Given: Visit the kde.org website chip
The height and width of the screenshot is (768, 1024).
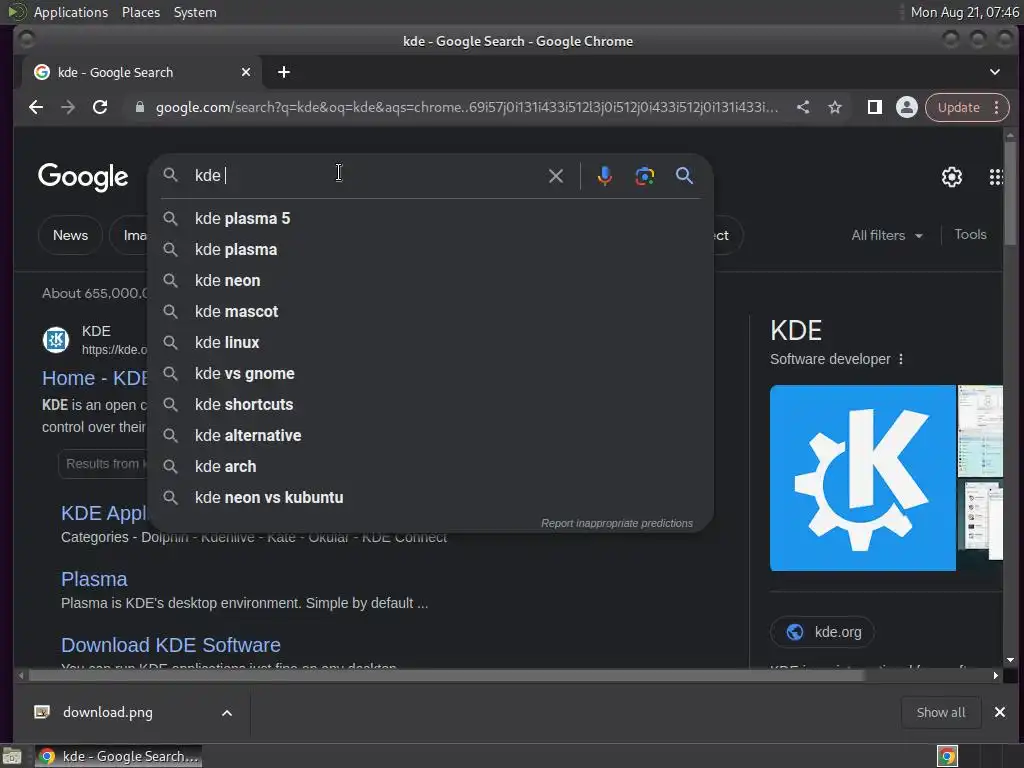Looking at the screenshot, I should pos(822,632).
